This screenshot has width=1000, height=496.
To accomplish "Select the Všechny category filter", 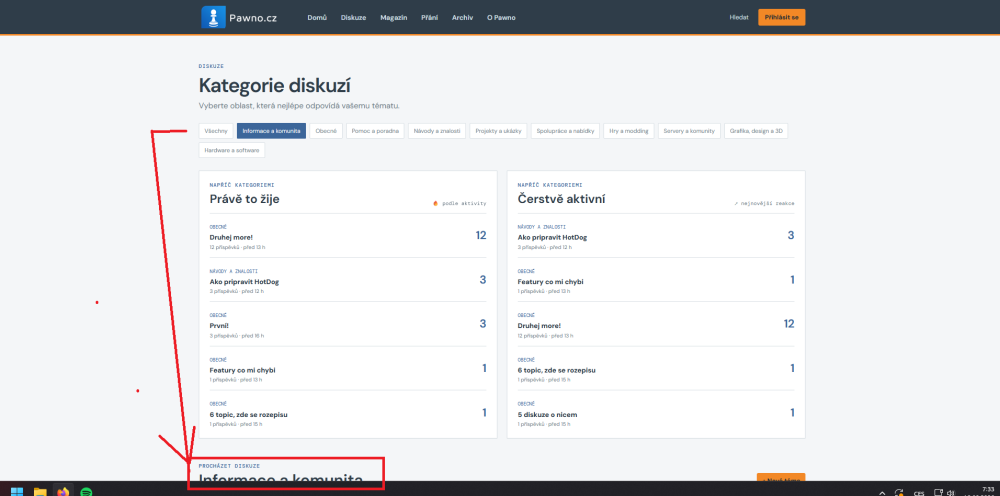I will tap(216, 131).
